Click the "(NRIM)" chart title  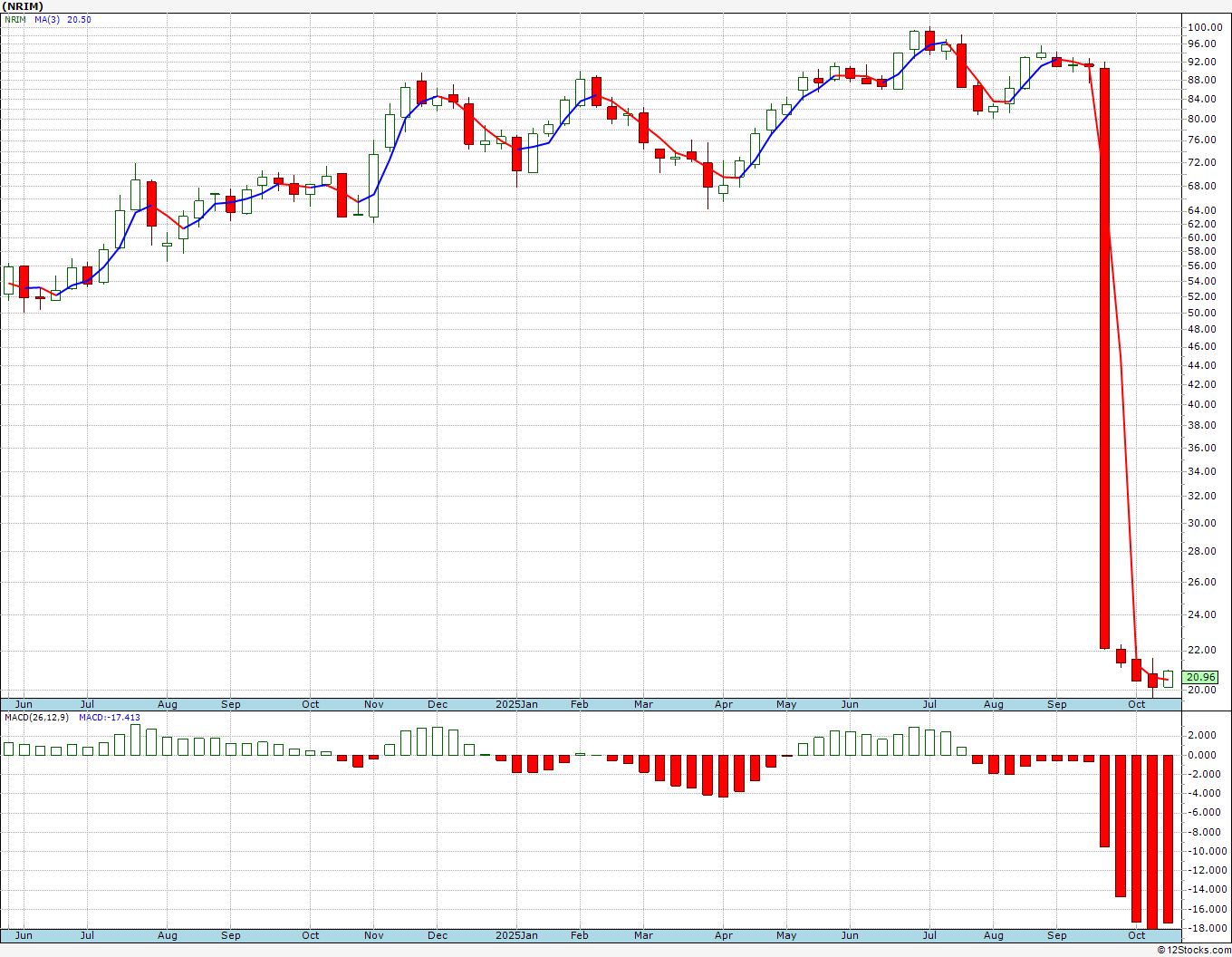click(21, 6)
